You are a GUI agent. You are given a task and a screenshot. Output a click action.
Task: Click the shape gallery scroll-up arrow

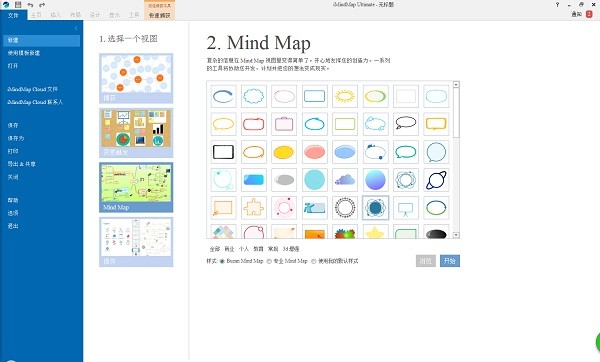click(456, 84)
